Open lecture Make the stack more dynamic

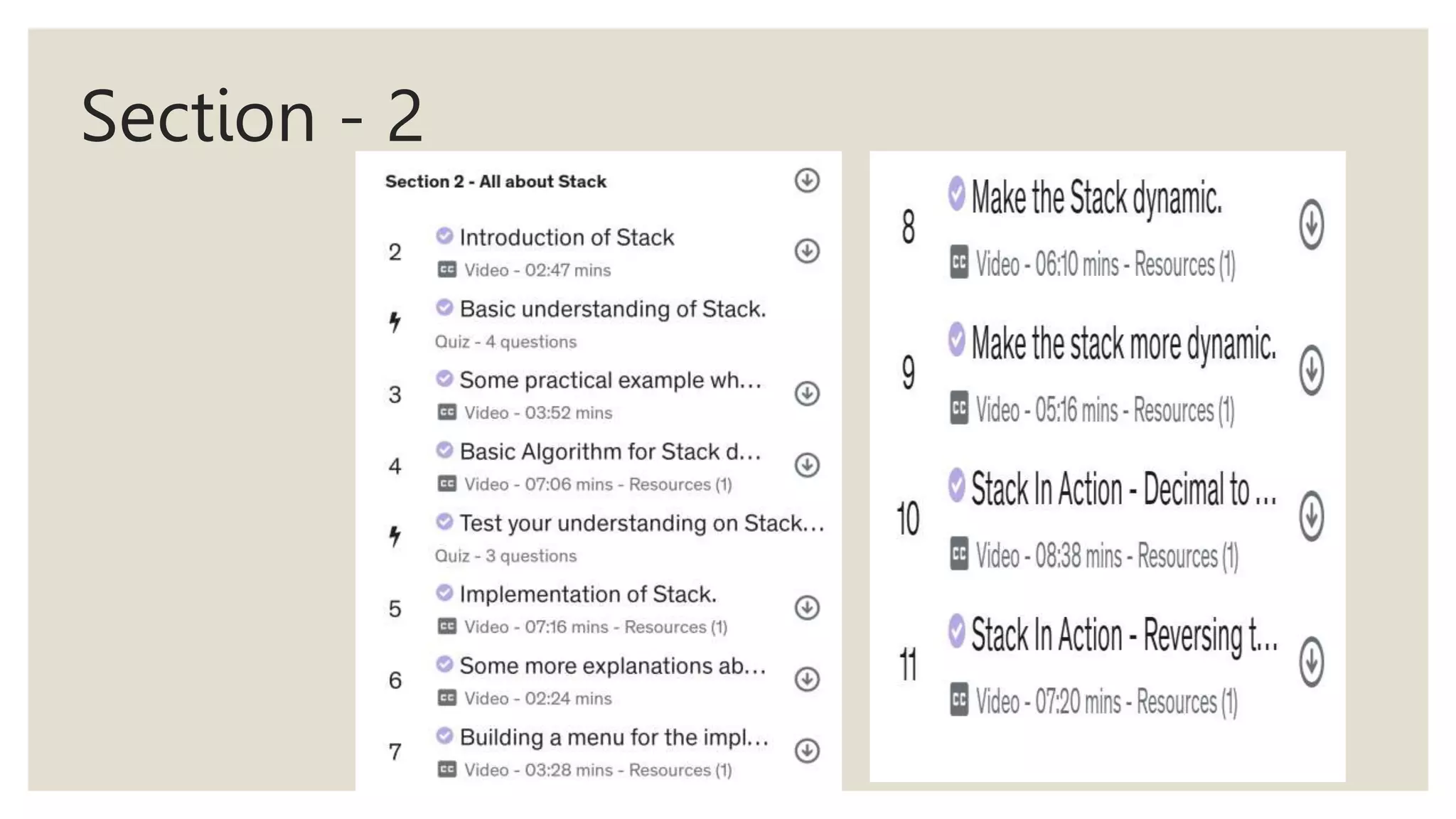(x=1123, y=345)
